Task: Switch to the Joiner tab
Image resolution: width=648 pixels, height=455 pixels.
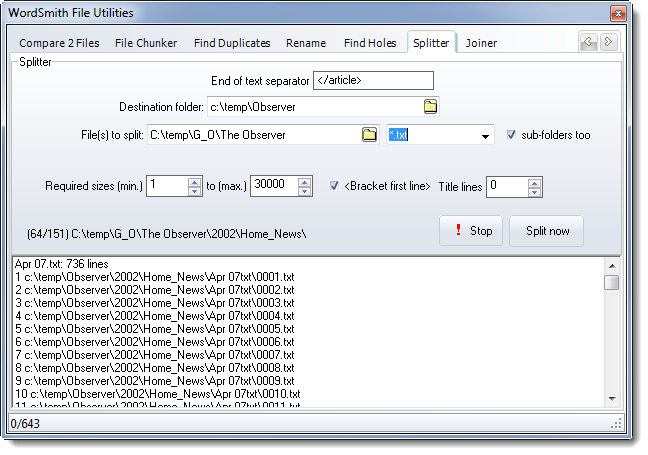Action: [481, 43]
